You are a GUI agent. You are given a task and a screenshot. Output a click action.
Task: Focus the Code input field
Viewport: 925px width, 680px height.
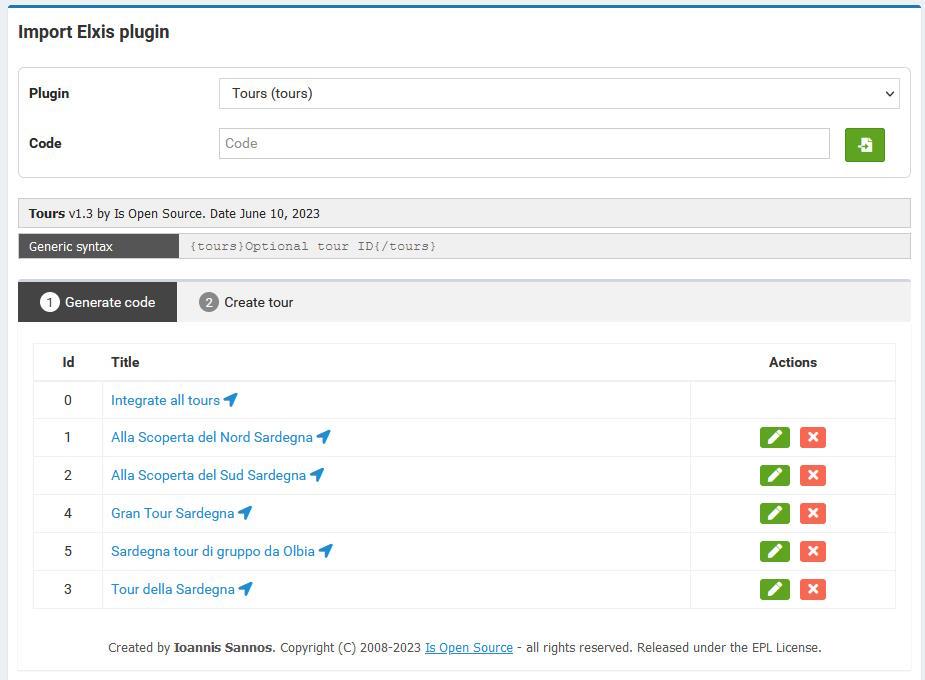click(524, 143)
